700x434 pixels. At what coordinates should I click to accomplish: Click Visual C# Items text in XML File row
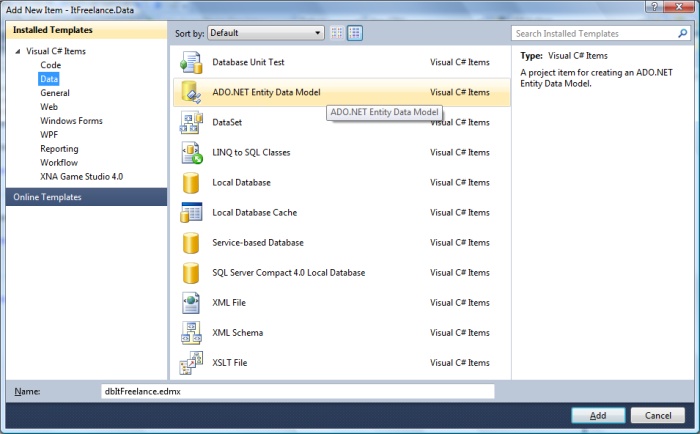[x=460, y=303]
